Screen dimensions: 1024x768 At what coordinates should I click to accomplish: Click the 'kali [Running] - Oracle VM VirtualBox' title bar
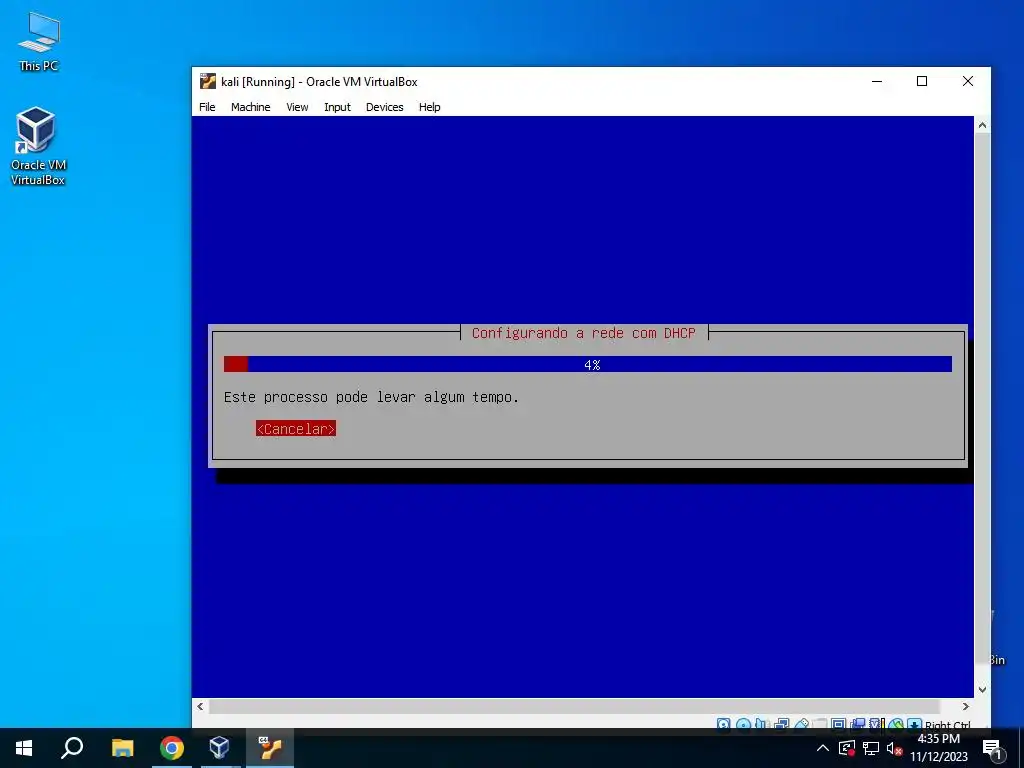click(x=319, y=82)
